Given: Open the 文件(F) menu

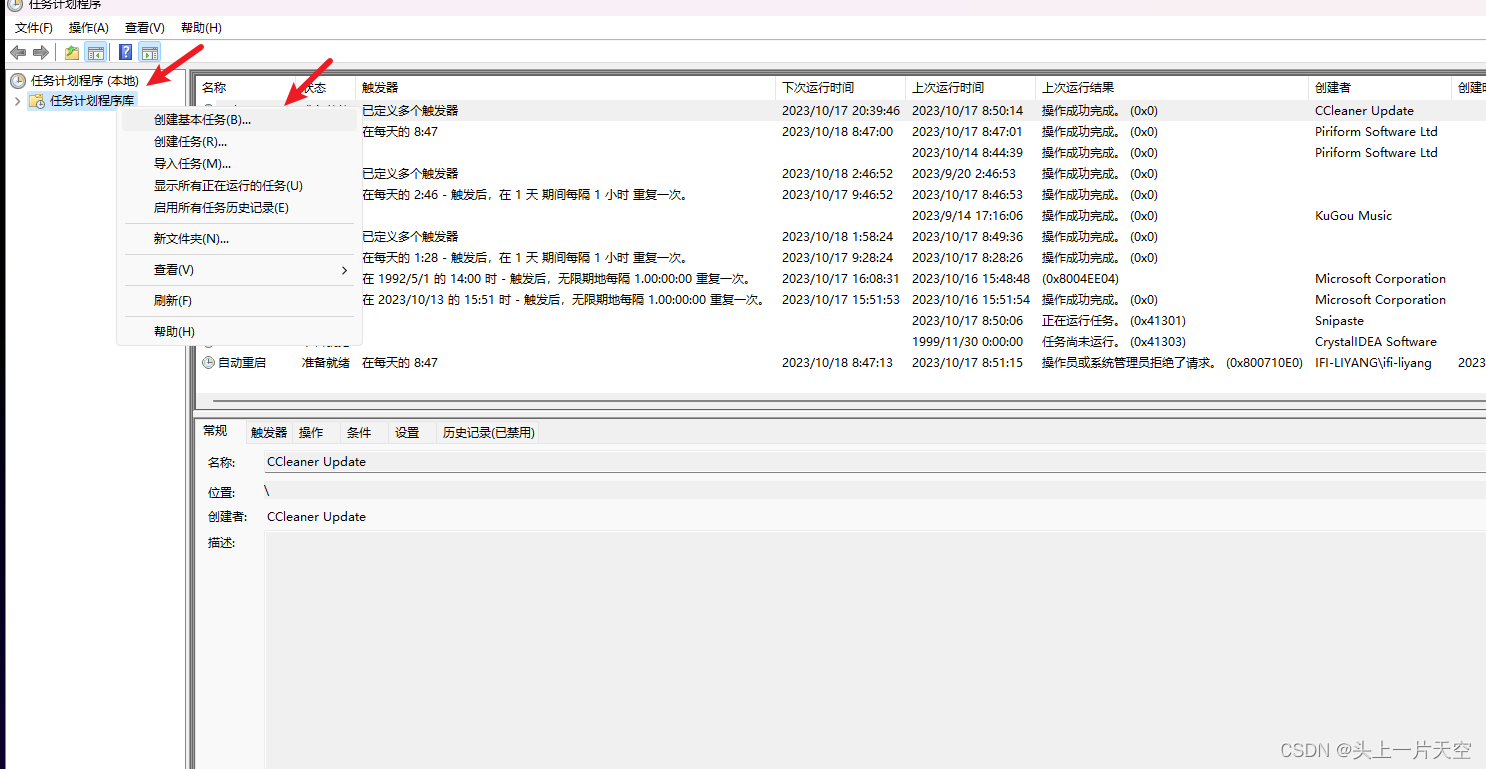Looking at the screenshot, I should coord(34,28).
